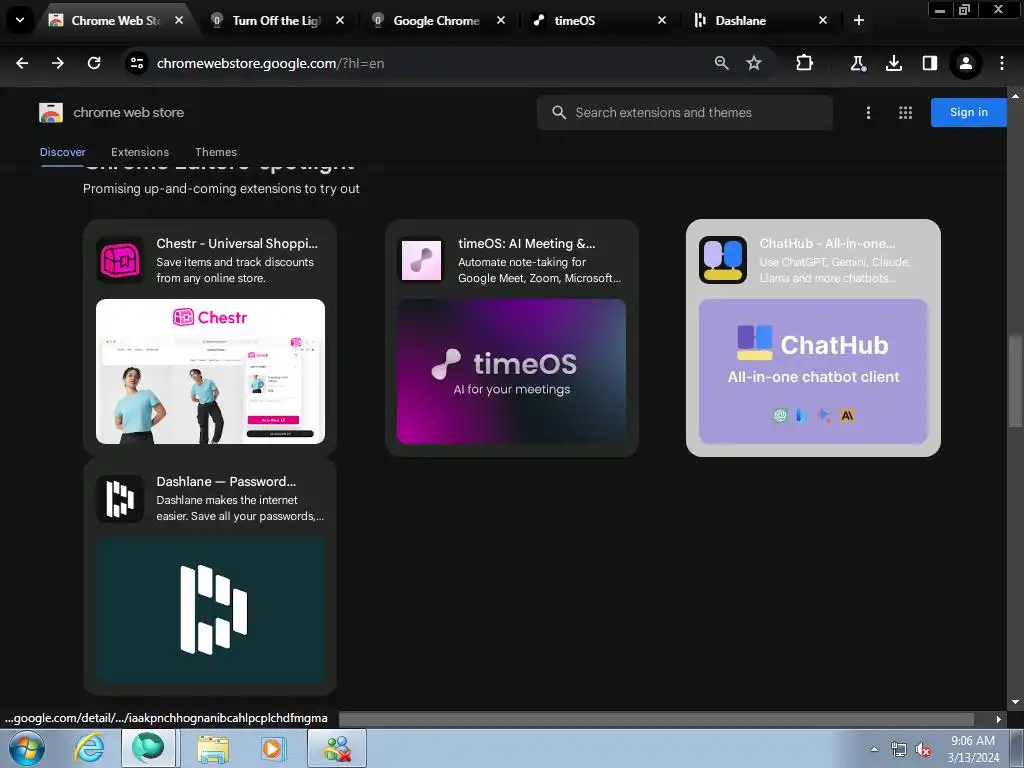
Task: Open the web store more options menu
Action: pyautogui.click(x=868, y=112)
